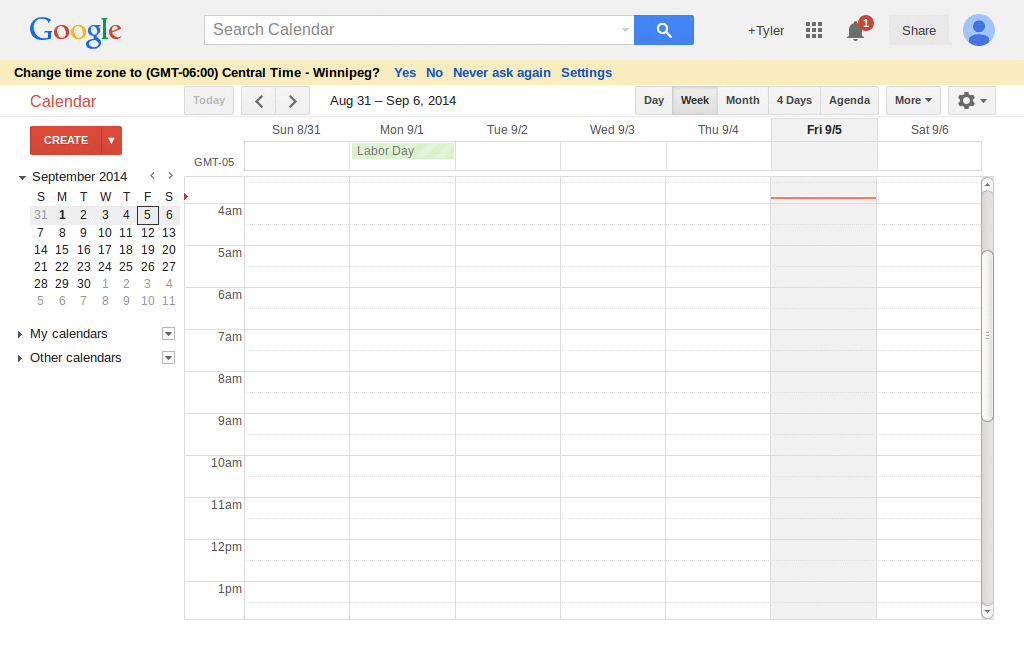Expand the My calendars section
The image size is (1024, 645).
[18, 333]
